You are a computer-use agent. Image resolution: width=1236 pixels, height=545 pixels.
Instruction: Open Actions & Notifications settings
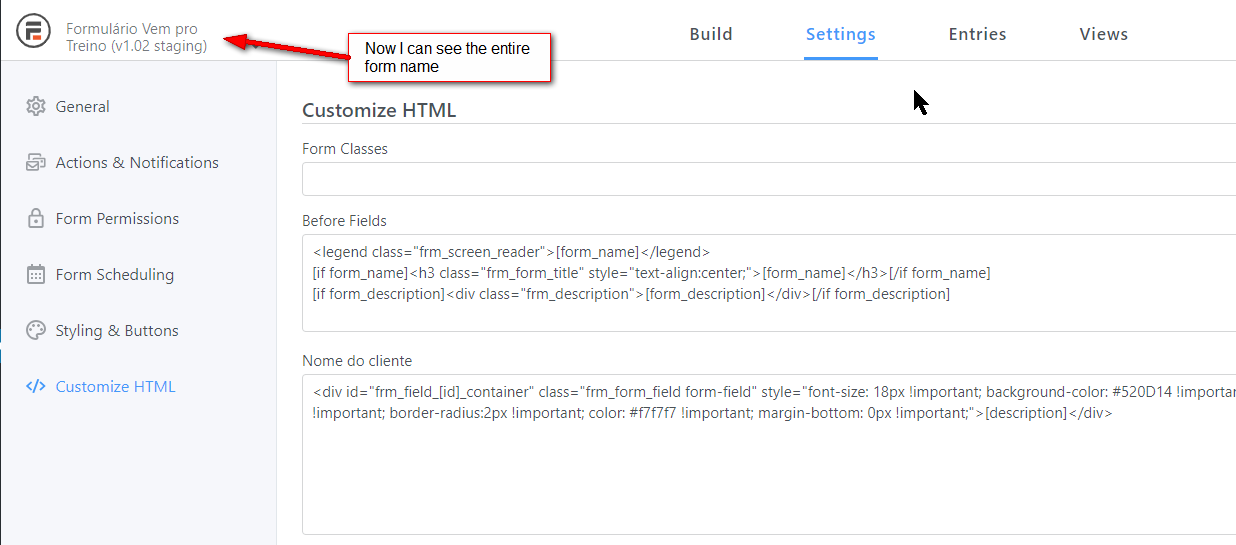(137, 163)
